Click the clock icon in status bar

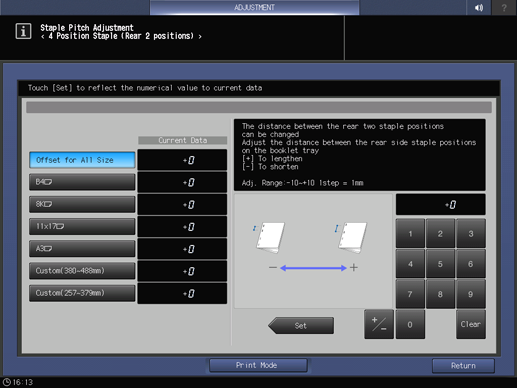point(6,382)
